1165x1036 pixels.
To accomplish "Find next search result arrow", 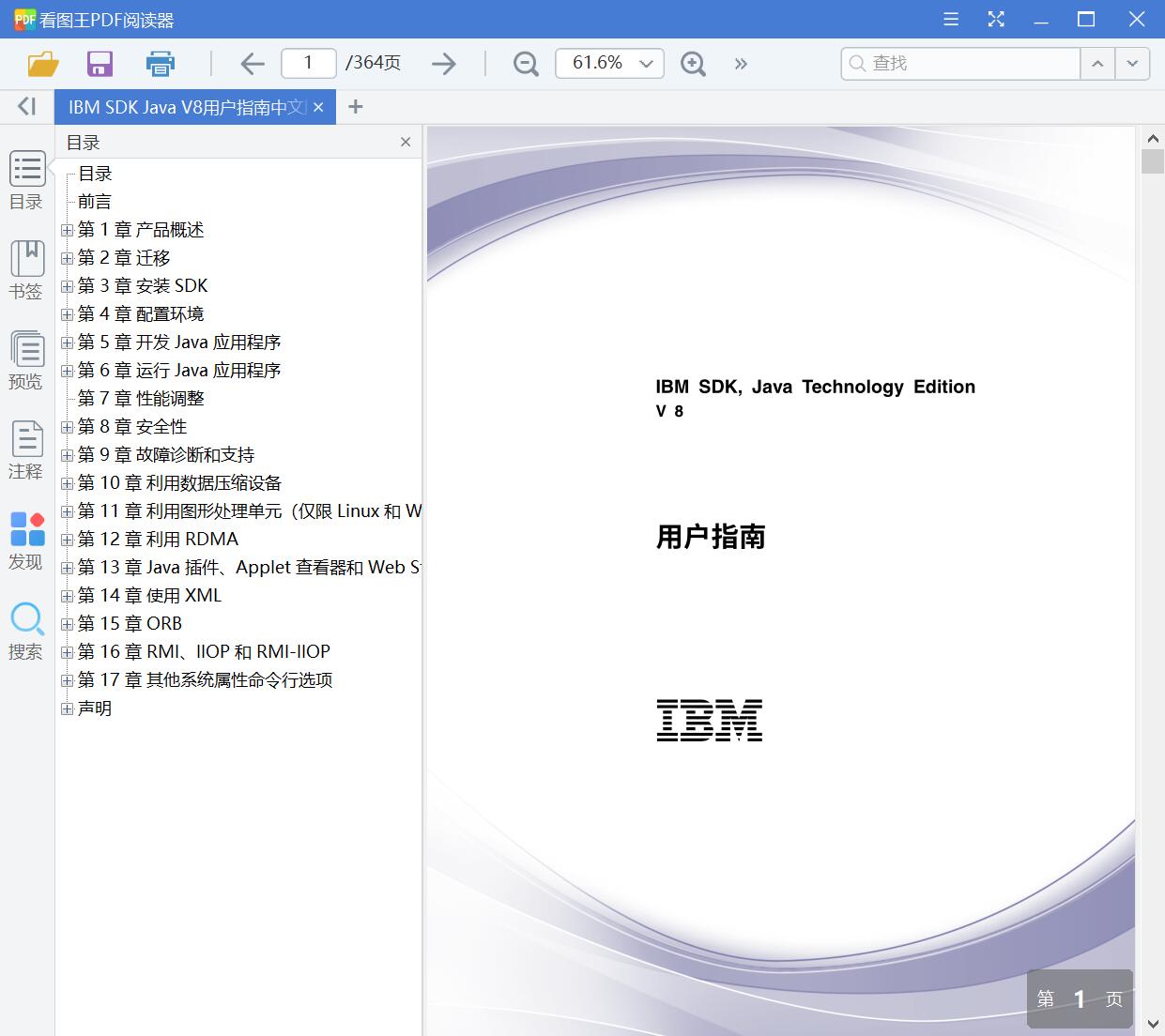I will (1132, 64).
